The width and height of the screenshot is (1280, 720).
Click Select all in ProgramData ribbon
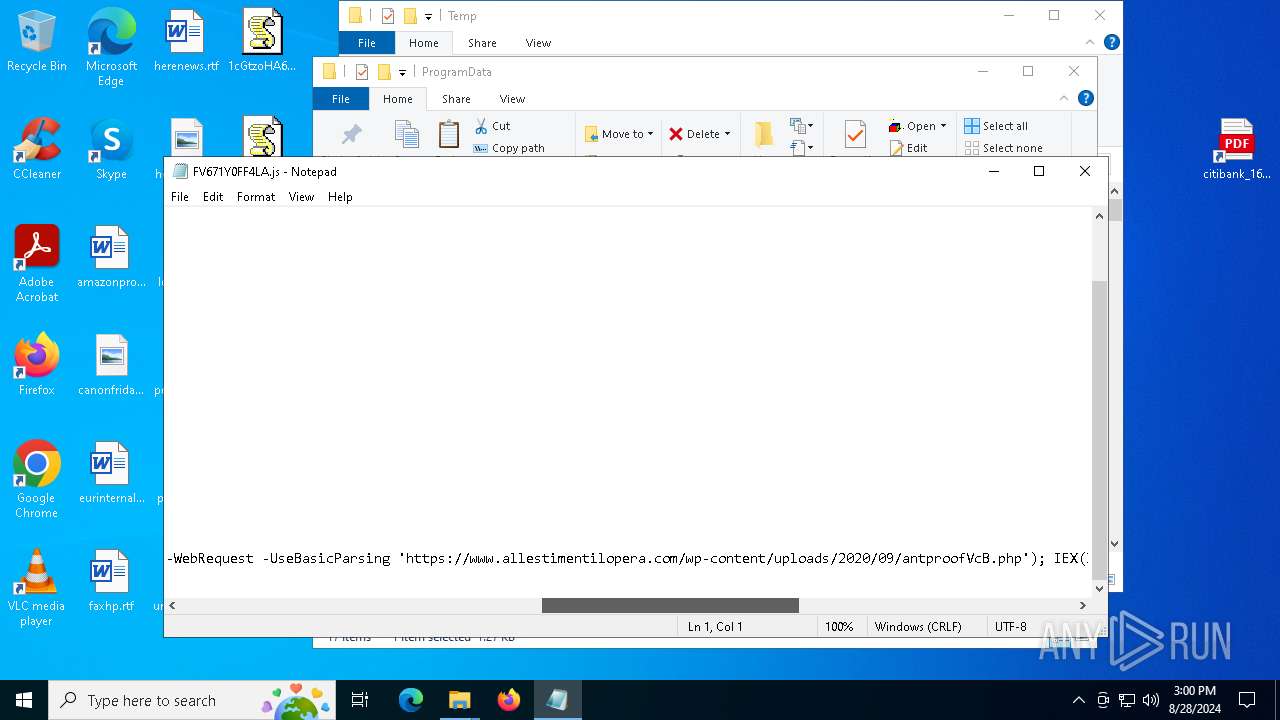pos(996,126)
